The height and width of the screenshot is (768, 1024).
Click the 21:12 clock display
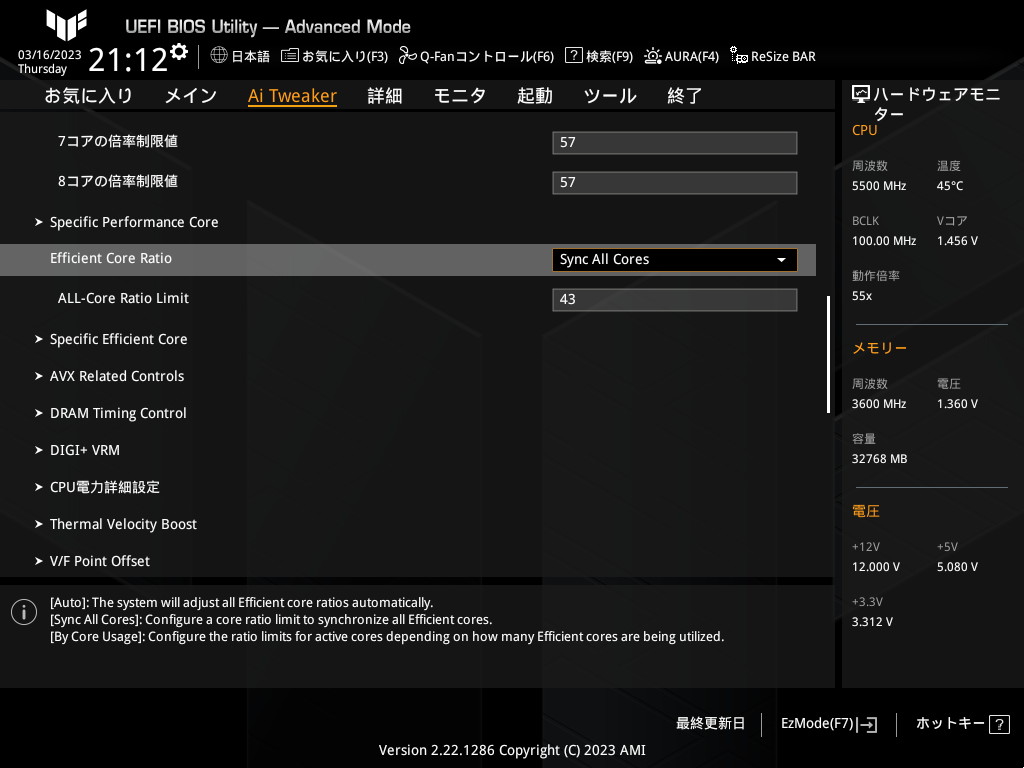(x=128, y=60)
